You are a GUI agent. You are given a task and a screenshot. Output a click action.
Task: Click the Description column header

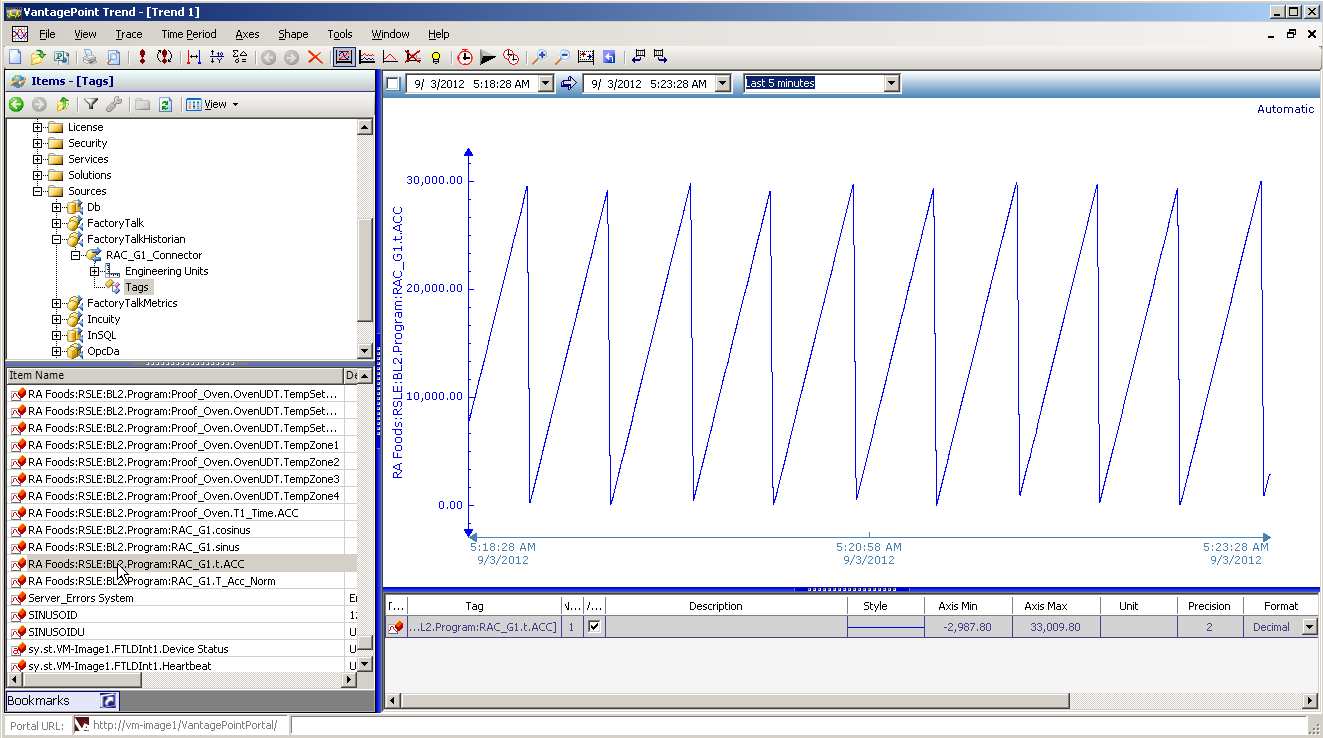pyautogui.click(x=715, y=606)
